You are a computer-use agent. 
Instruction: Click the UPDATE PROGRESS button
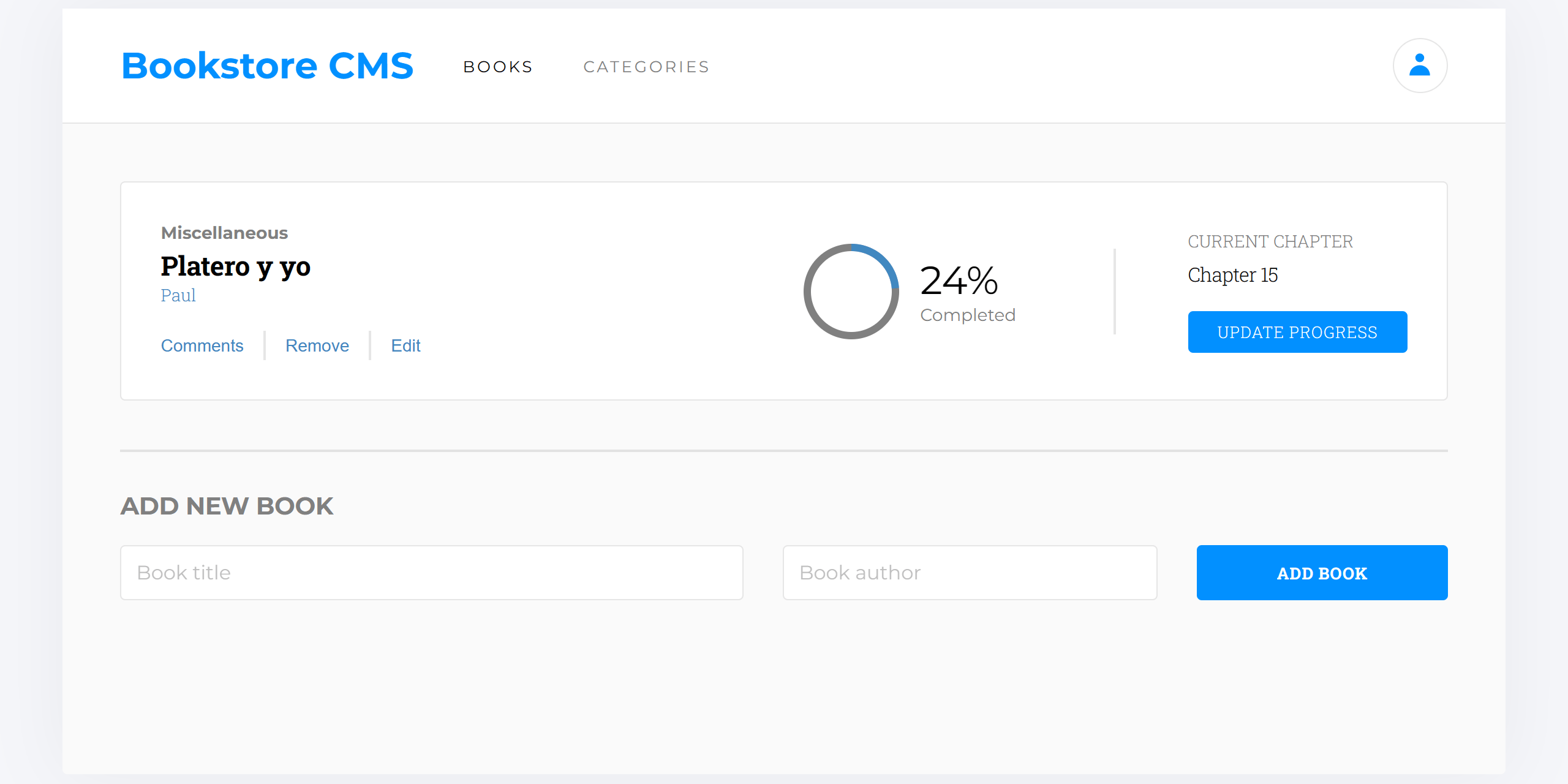click(1297, 331)
